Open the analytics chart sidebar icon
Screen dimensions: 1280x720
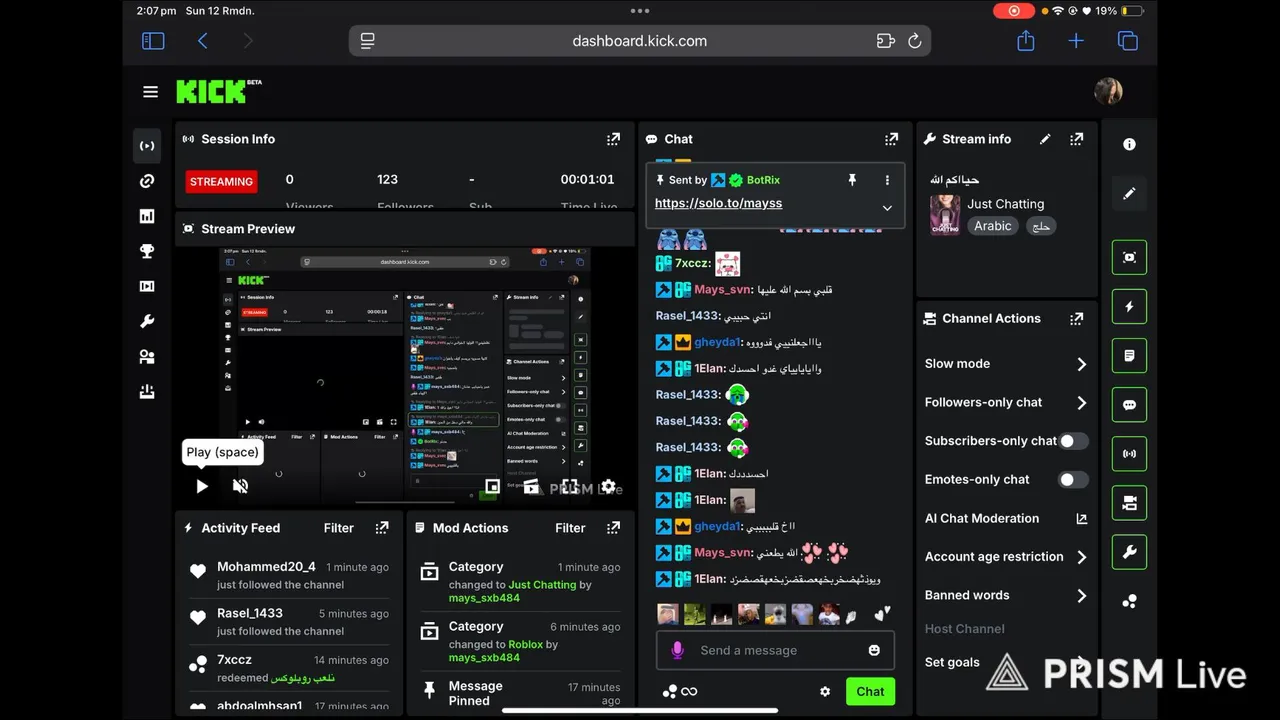(x=147, y=216)
